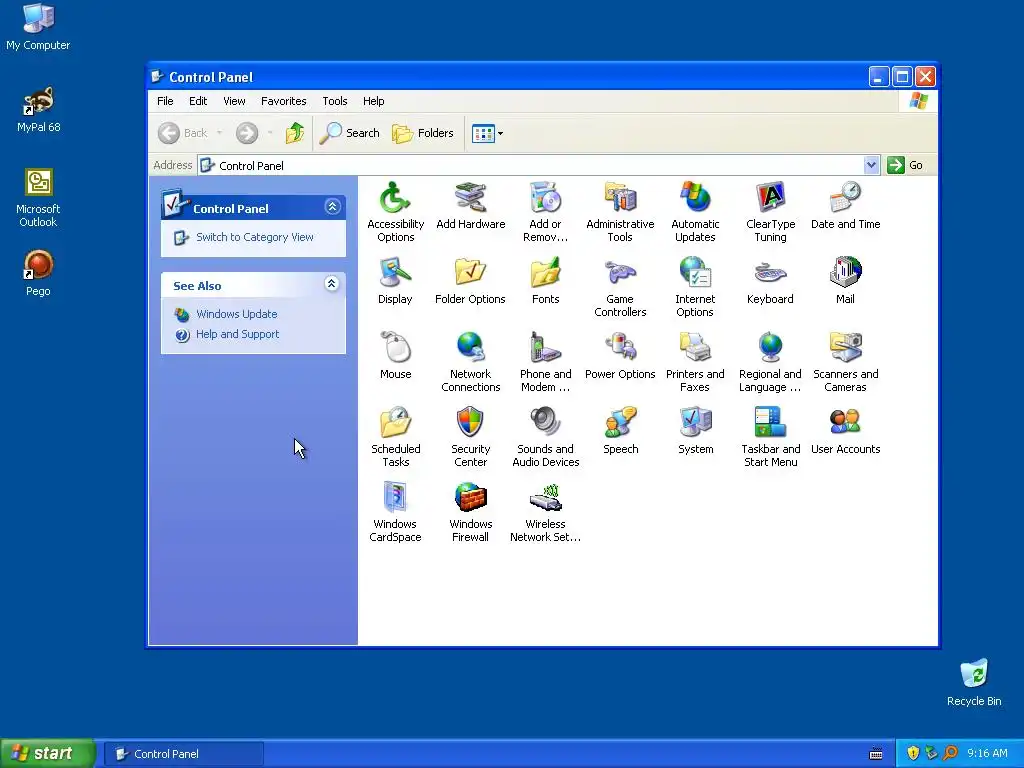1024x768 pixels.
Task: Select Add or Remove Programs icon
Action: [x=545, y=198]
